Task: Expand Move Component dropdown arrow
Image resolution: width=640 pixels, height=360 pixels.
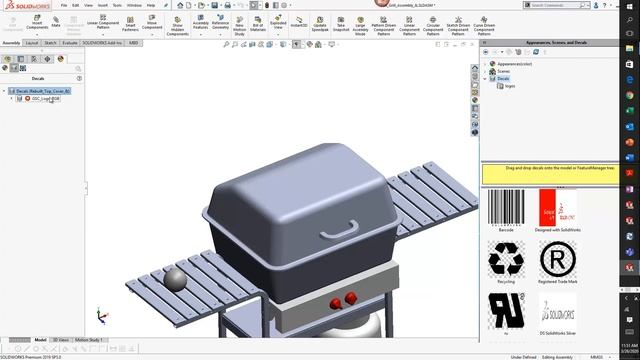Action: (x=152, y=34)
